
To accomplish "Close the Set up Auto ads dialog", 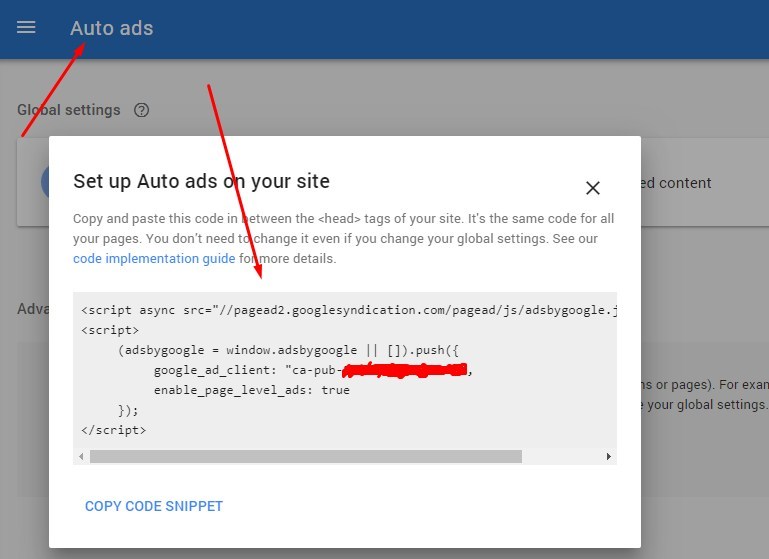I will point(592,188).
